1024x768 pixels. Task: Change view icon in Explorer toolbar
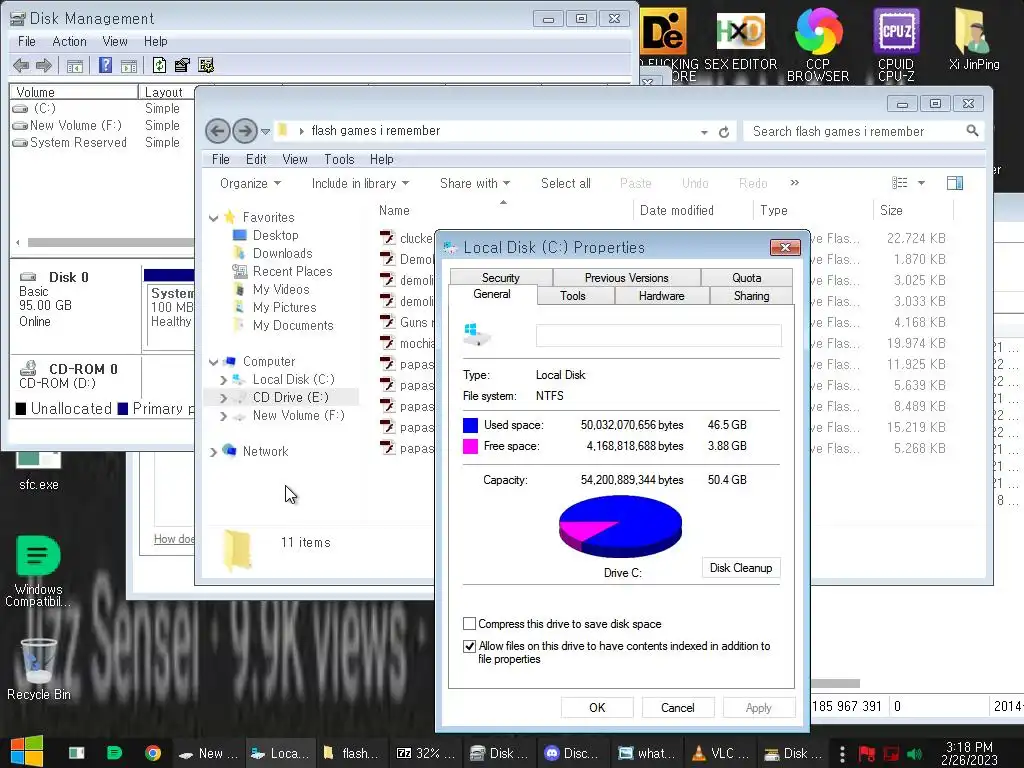click(900, 183)
